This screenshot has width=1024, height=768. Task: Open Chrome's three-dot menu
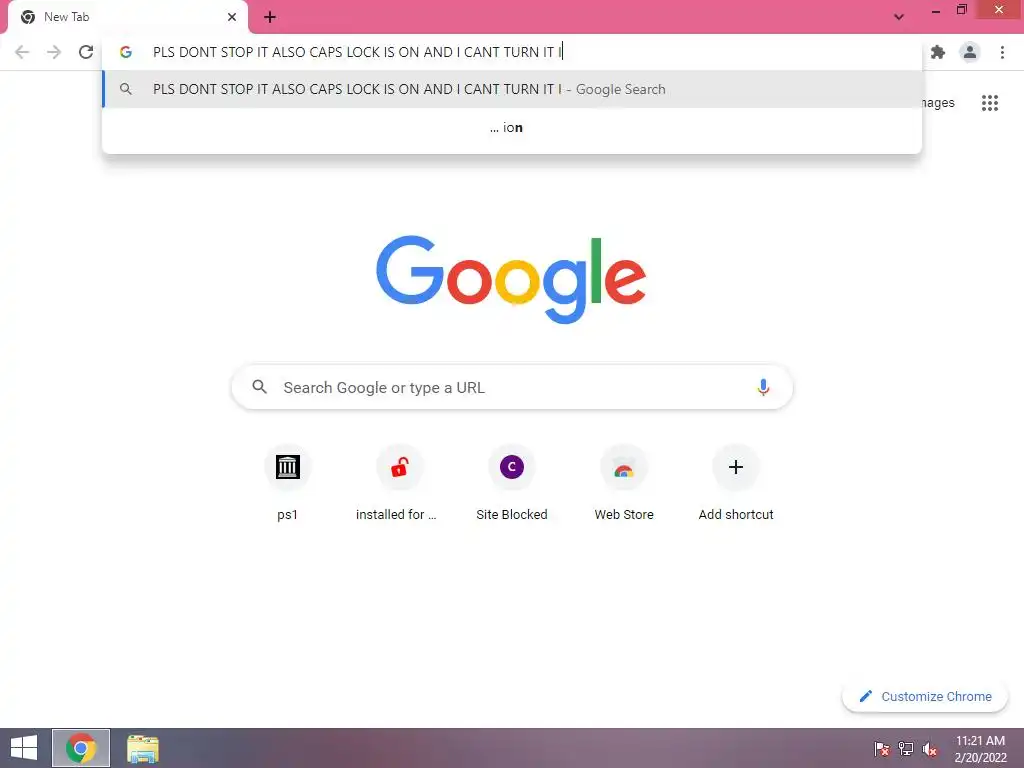(1002, 52)
